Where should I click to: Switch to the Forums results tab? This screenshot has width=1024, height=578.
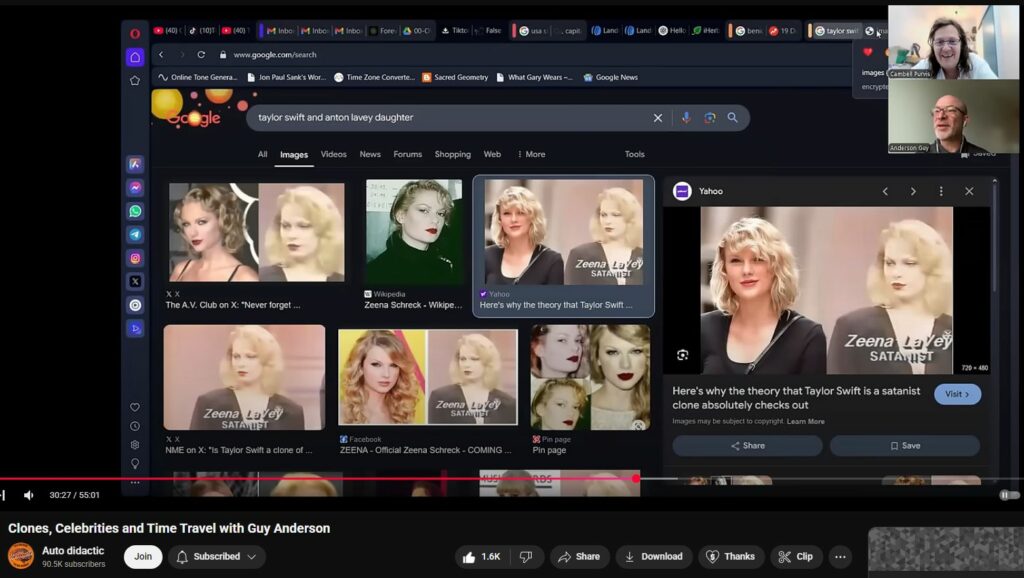[408, 154]
